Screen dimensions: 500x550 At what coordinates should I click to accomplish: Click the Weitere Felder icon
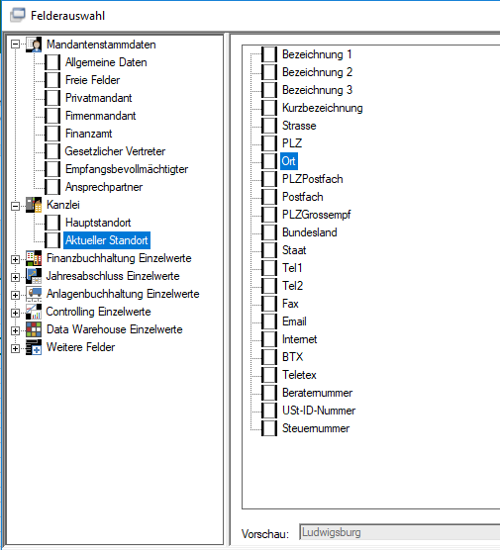point(34,347)
